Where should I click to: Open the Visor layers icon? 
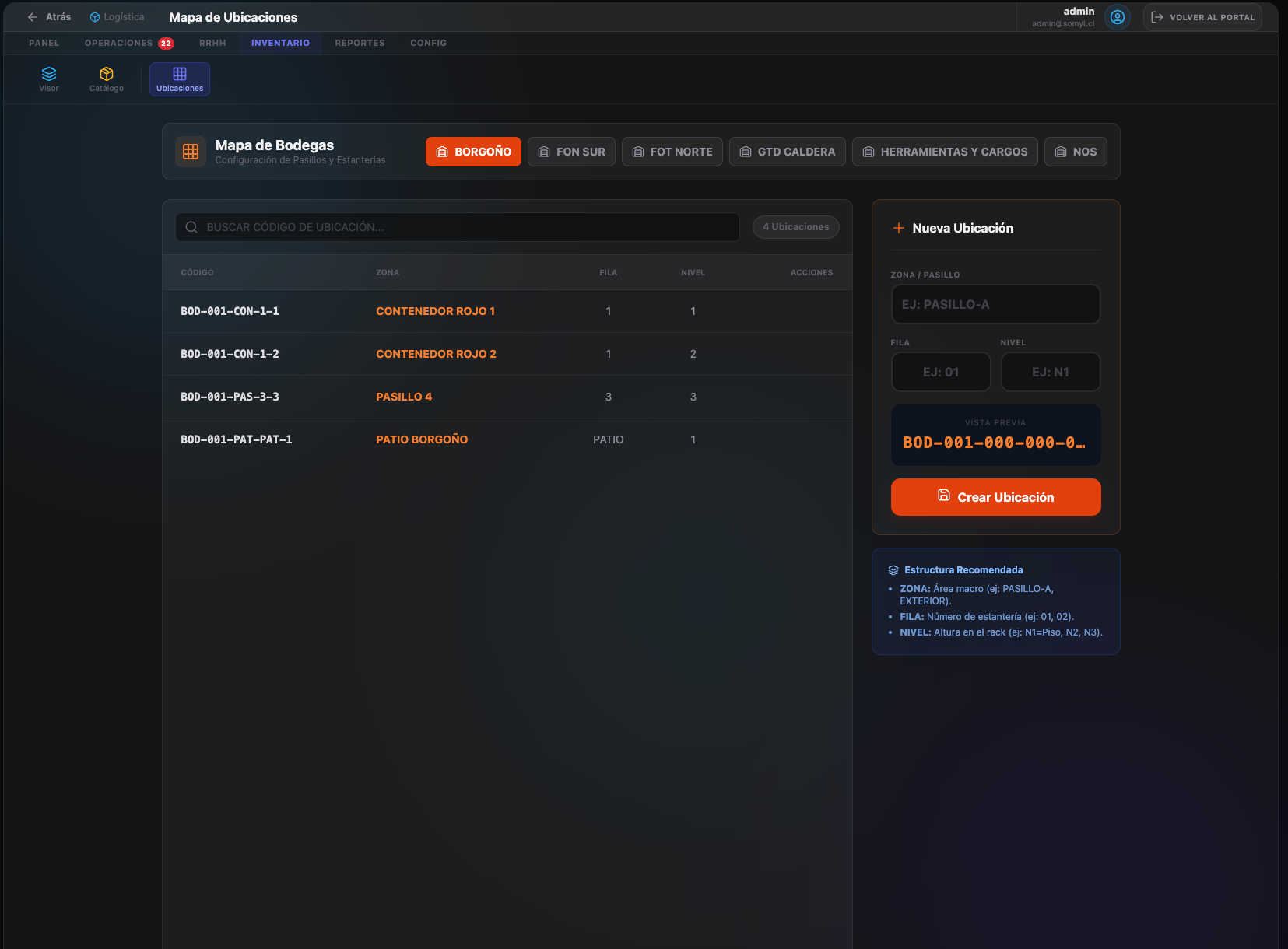(x=49, y=74)
